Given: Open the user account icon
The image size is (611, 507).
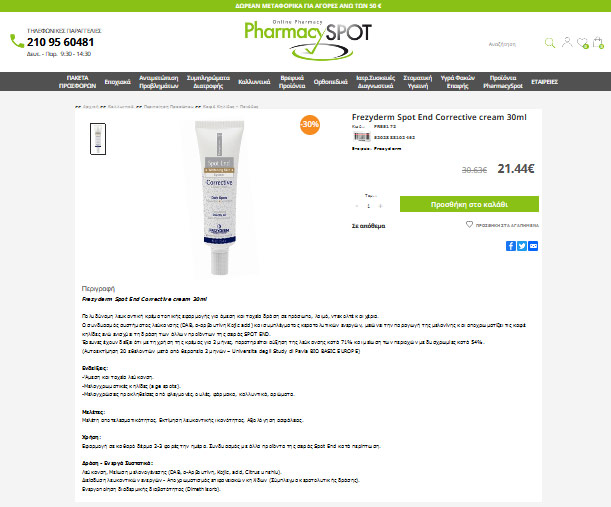Looking at the screenshot, I should coord(567,42).
